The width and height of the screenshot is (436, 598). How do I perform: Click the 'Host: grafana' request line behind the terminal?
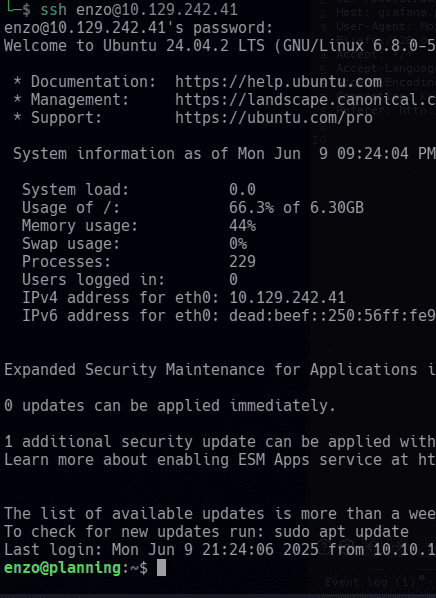[386, 13]
